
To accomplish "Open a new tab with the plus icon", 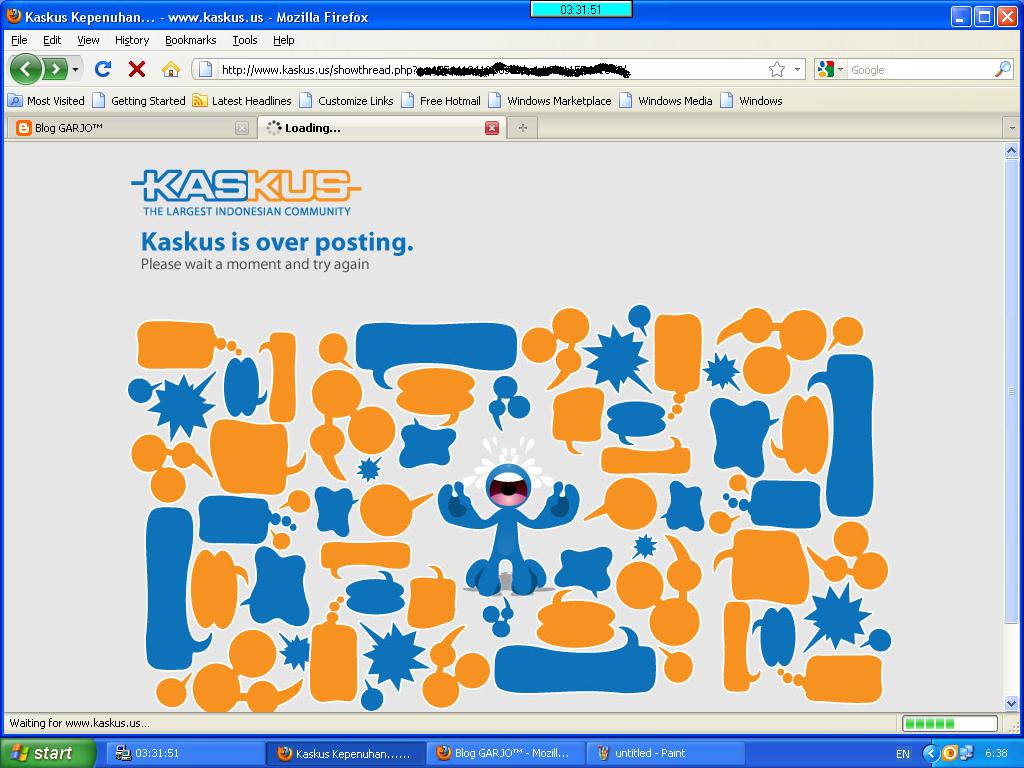I will tap(521, 128).
